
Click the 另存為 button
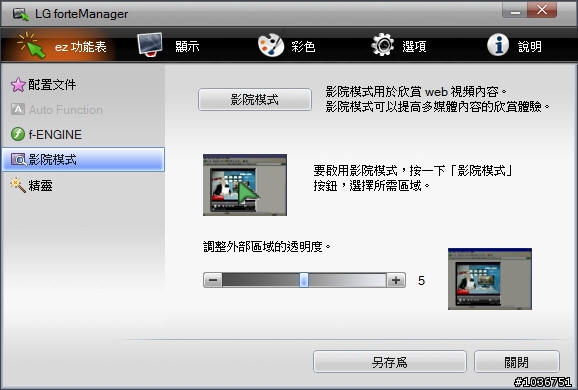pos(390,362)
